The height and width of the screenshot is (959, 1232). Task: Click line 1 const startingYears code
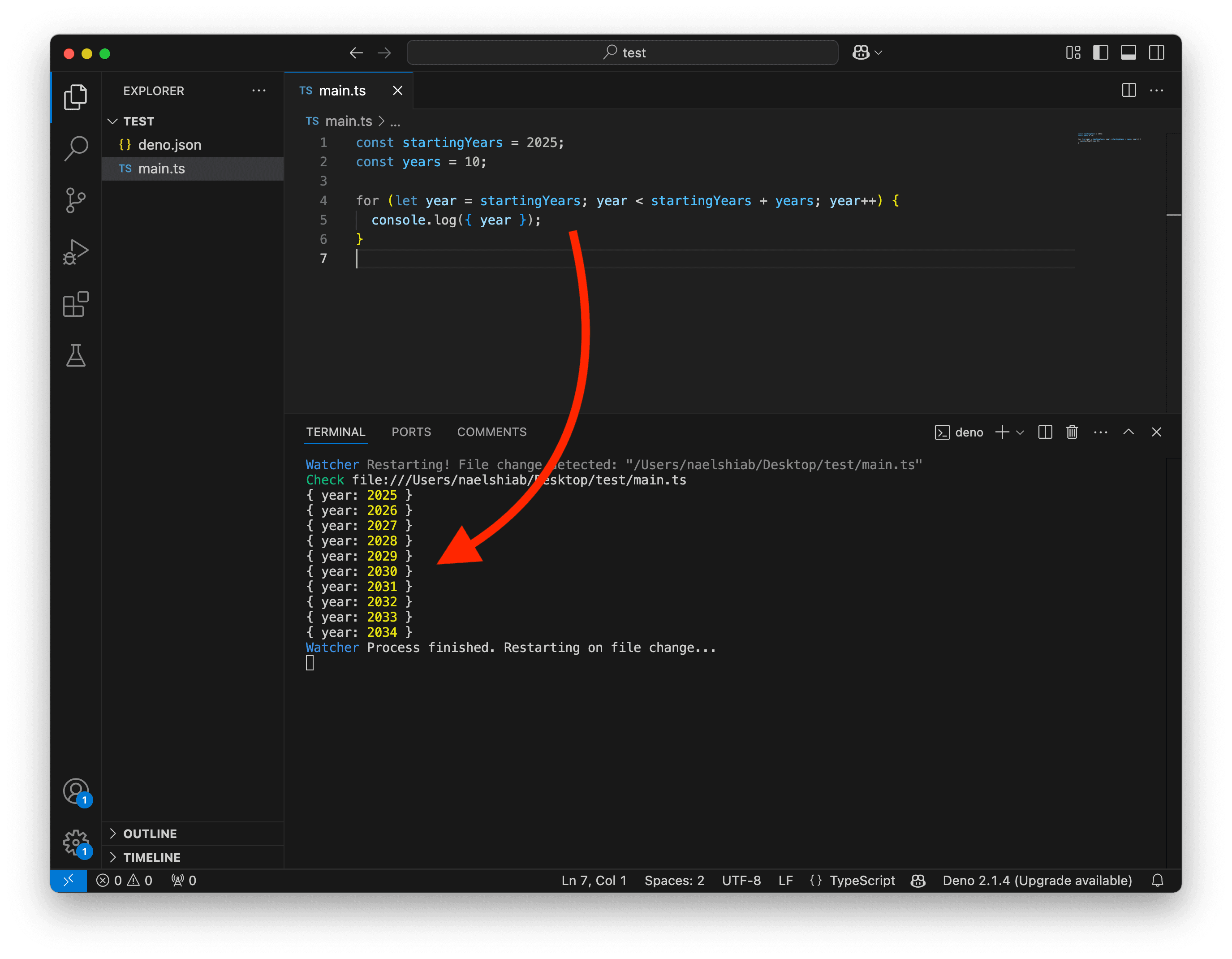pos(459,143)
